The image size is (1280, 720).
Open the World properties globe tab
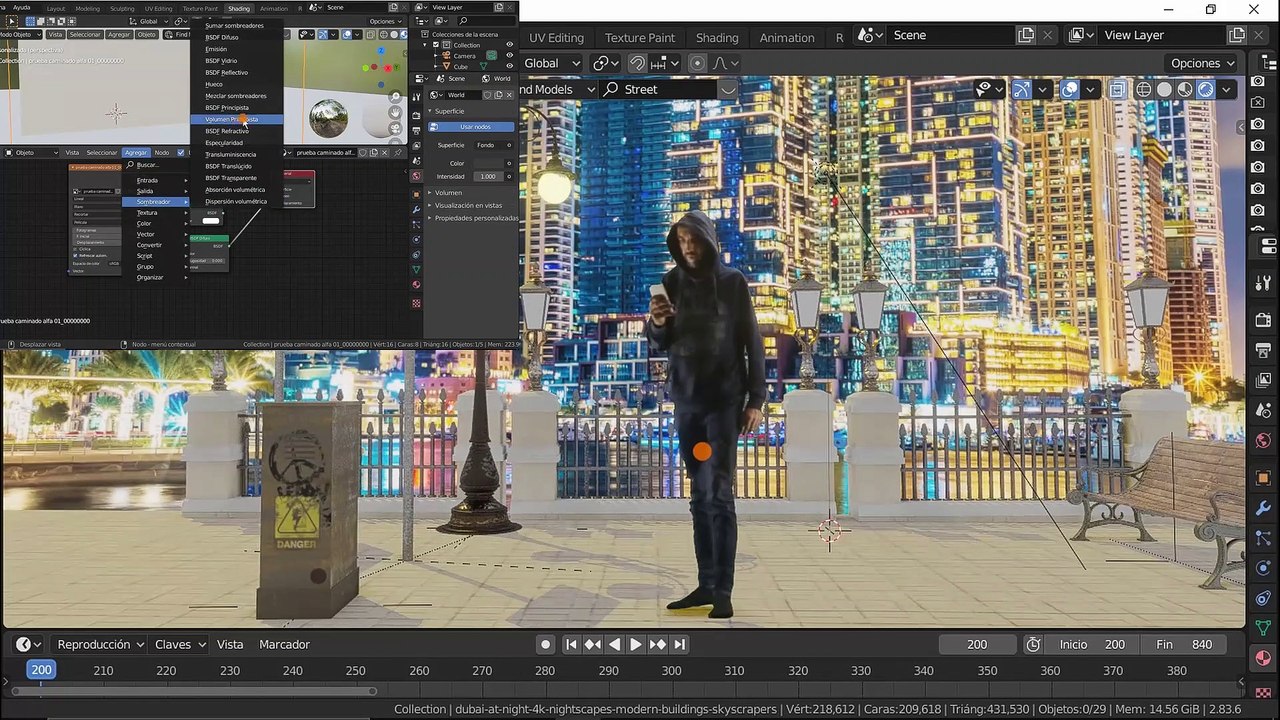(1263, 441)
